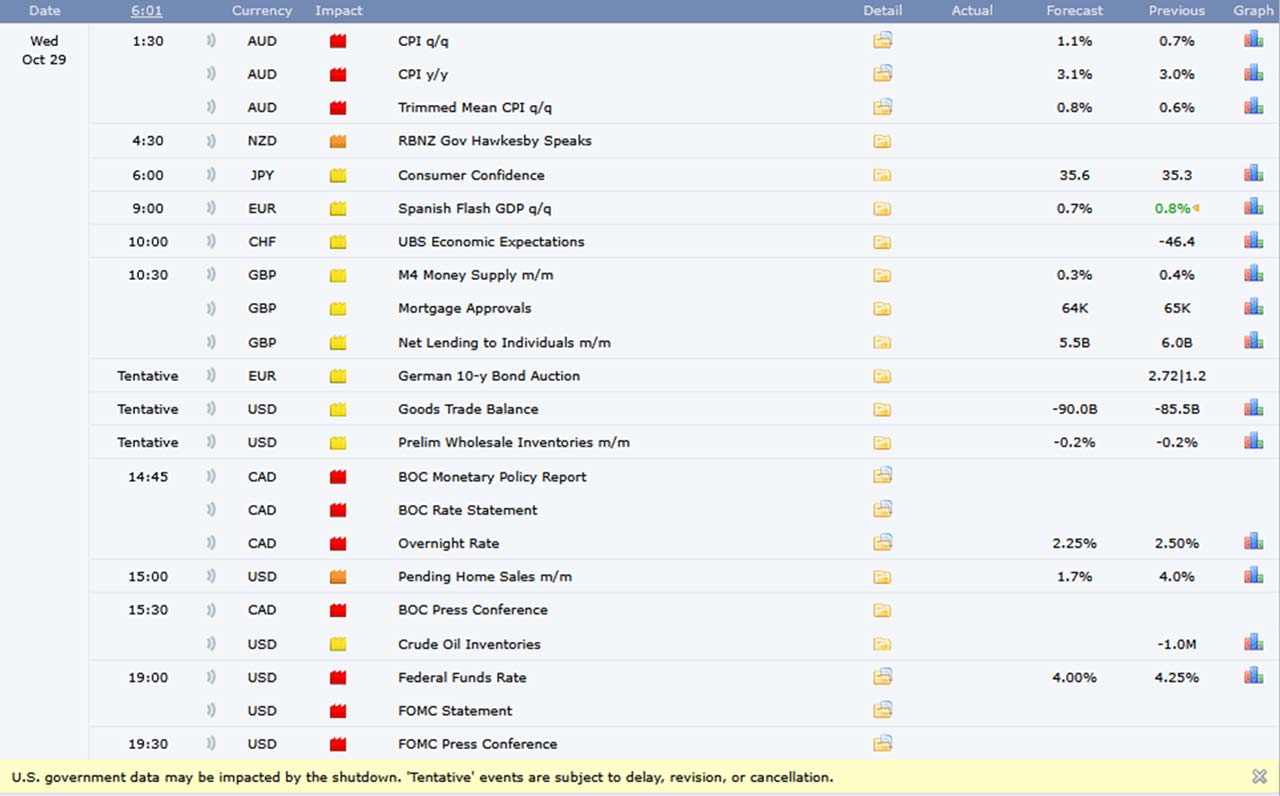Screen dimensions: 1280x796
Task: Expand details for German 10-y Bond Auction
Action: point(882,376)
